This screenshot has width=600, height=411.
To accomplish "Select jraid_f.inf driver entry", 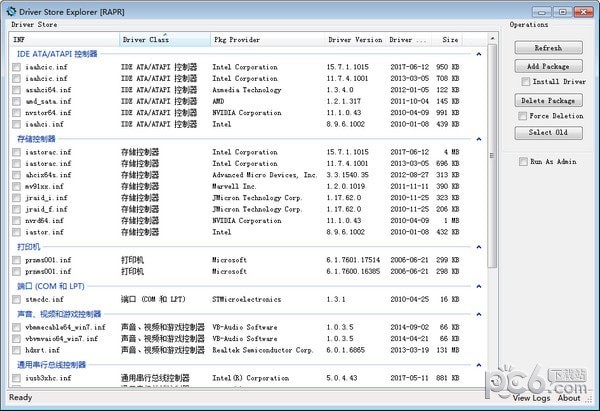I will [46, 209].
